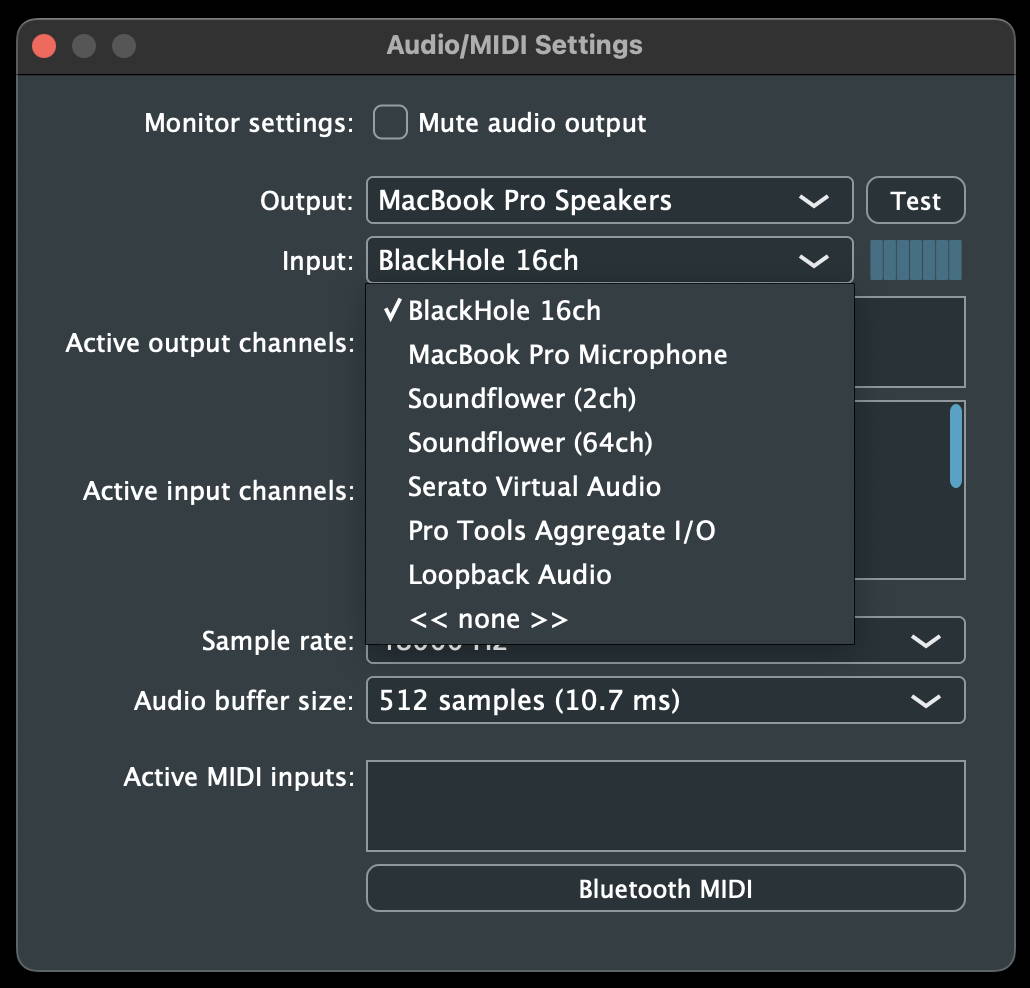Image resolution: width=1030 pixels, height=988 pixels.
Task: Pick Pro Tools Aggregate I/O input
Action: click(610, 531)
